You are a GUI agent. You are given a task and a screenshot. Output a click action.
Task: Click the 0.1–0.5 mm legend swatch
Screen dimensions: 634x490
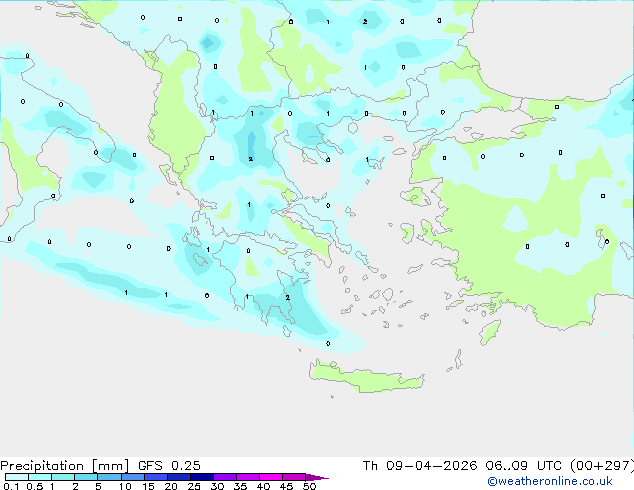(17, 477)
